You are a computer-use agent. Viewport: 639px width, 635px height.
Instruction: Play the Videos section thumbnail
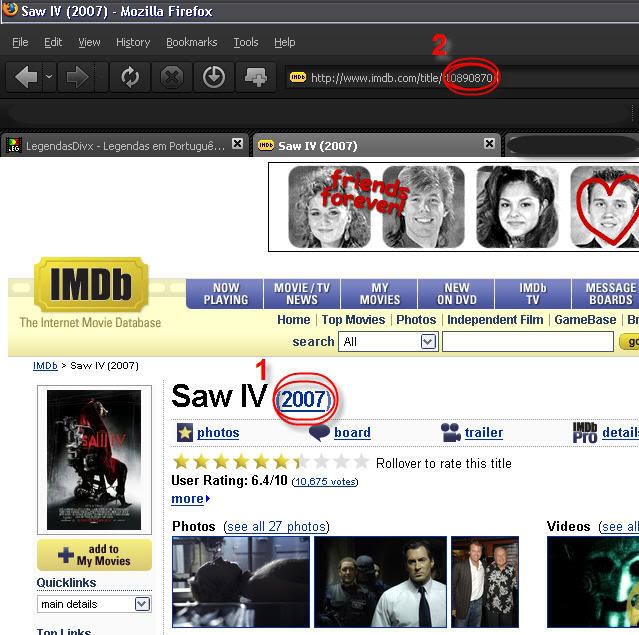[593, 582]
